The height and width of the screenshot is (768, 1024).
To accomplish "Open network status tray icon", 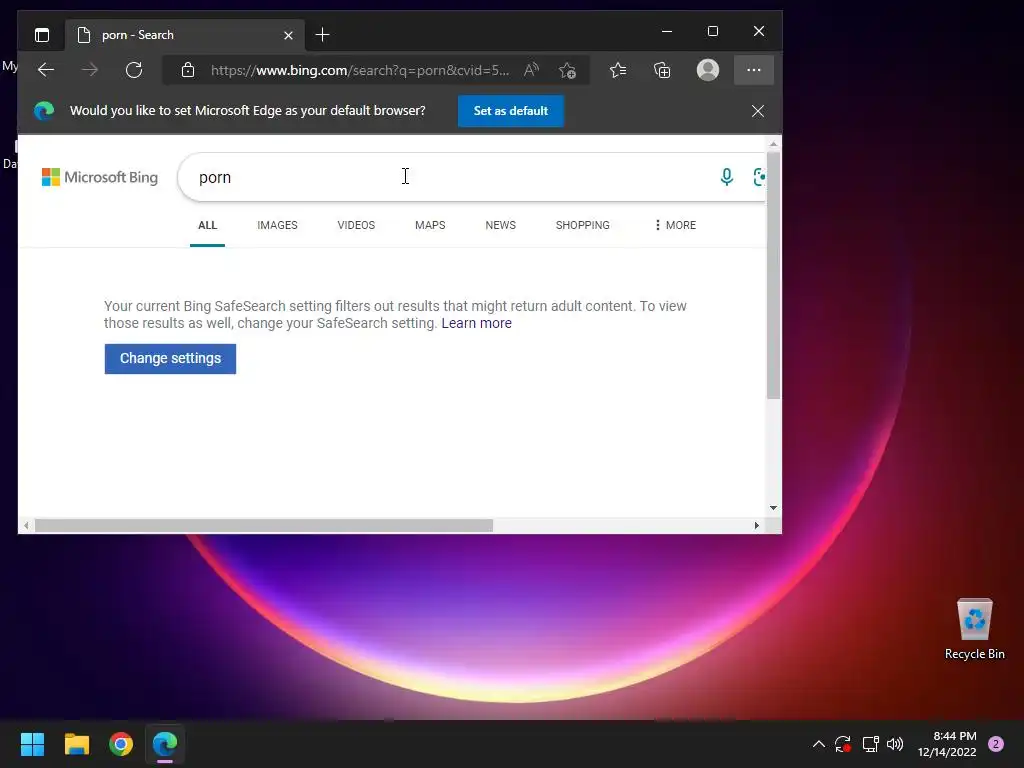I will pyautogui.click(x=870, y=744).
